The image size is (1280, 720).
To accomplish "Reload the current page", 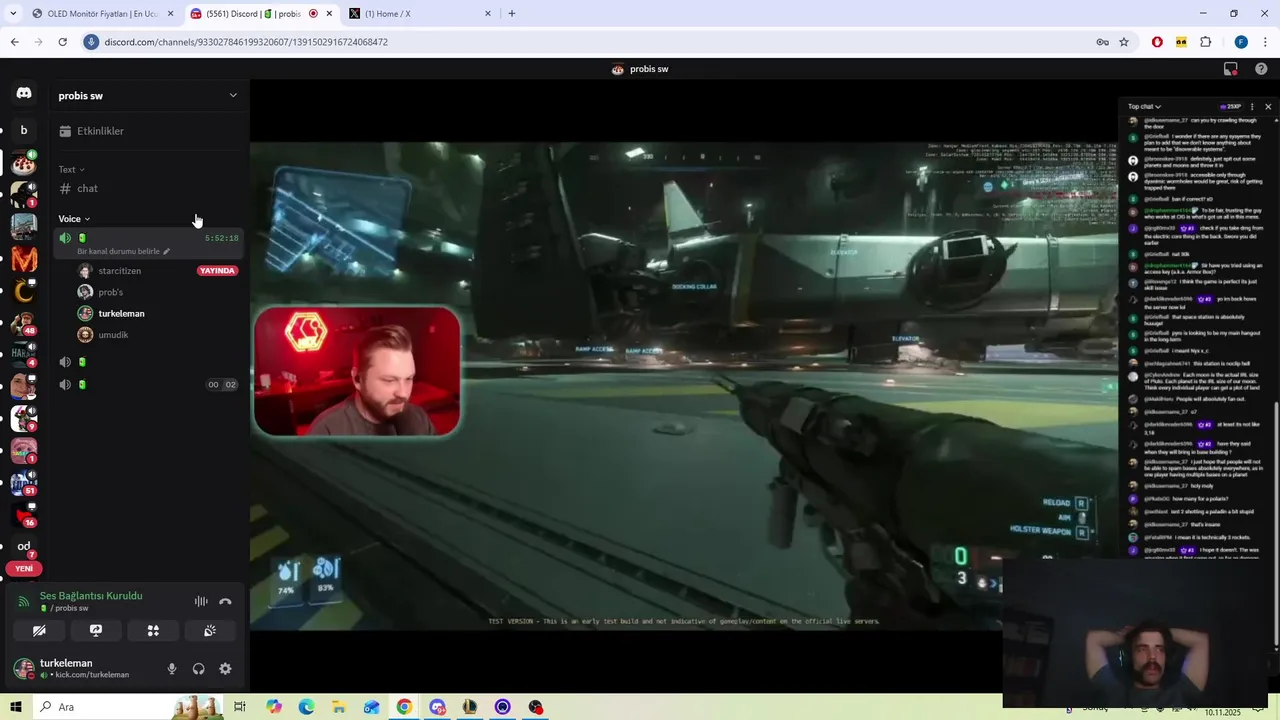I will pyautogui.click(x=62, y=42).
